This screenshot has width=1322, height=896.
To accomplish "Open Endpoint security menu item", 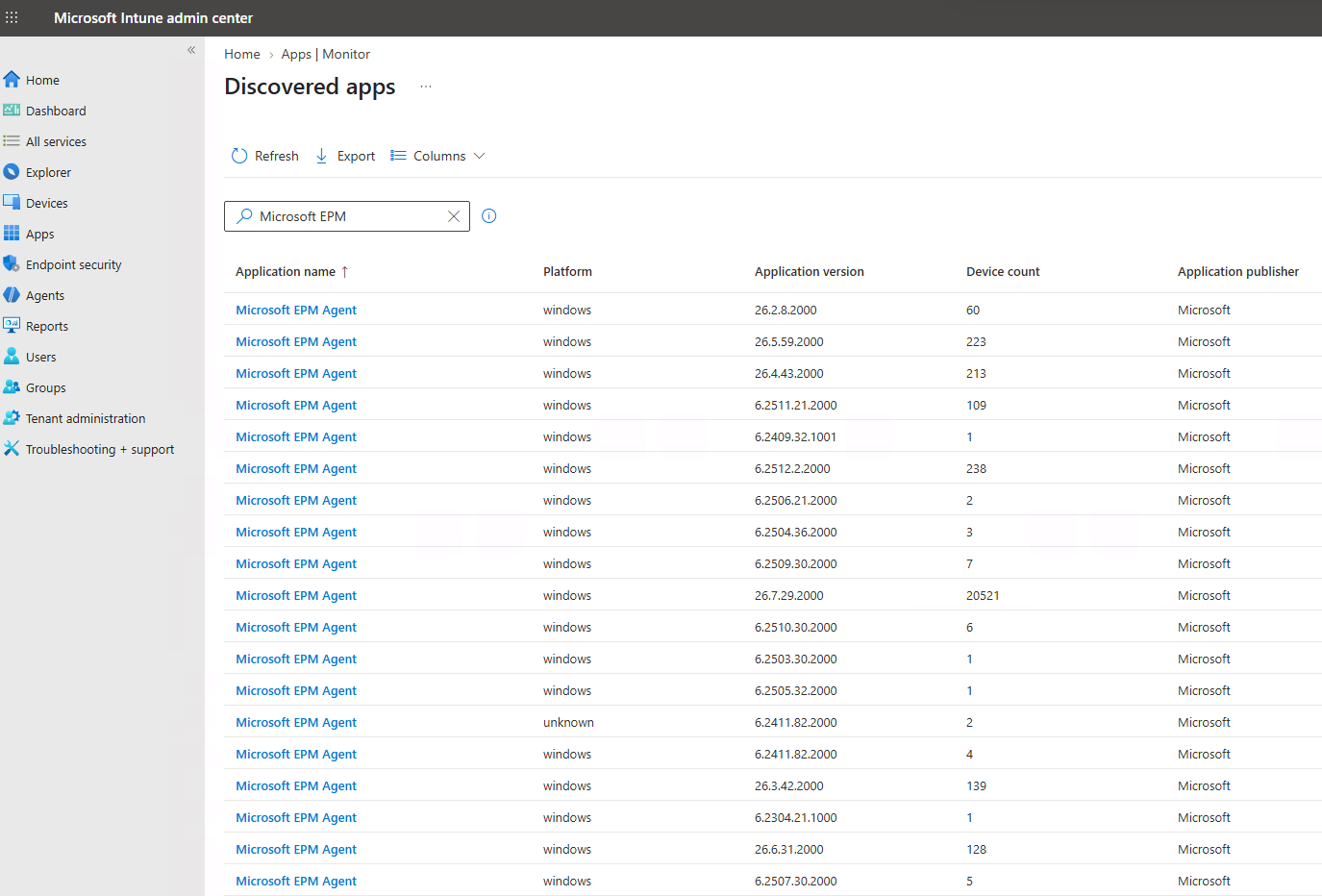I will pyautogui.click(x=74, y=265).
